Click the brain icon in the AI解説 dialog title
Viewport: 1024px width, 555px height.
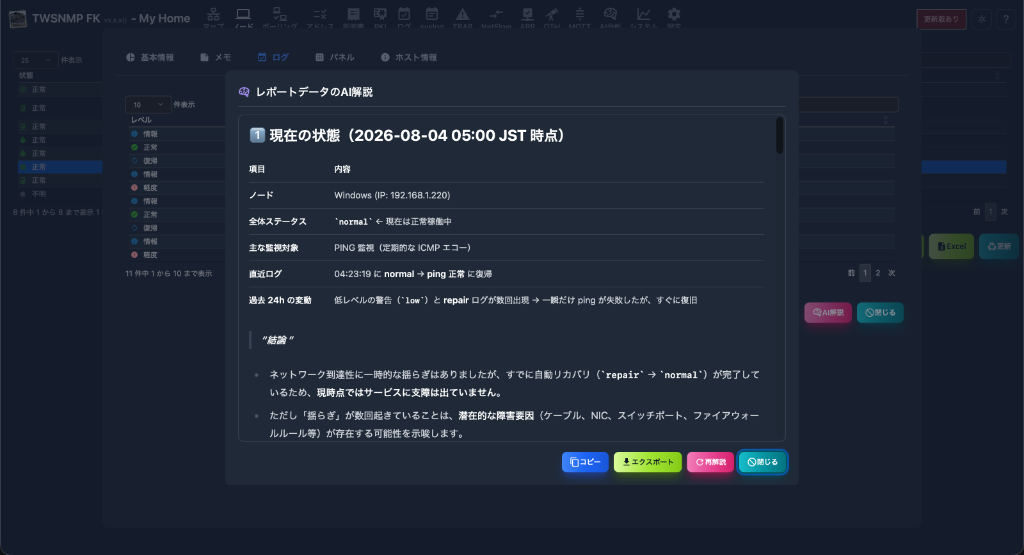pos(244,92)
